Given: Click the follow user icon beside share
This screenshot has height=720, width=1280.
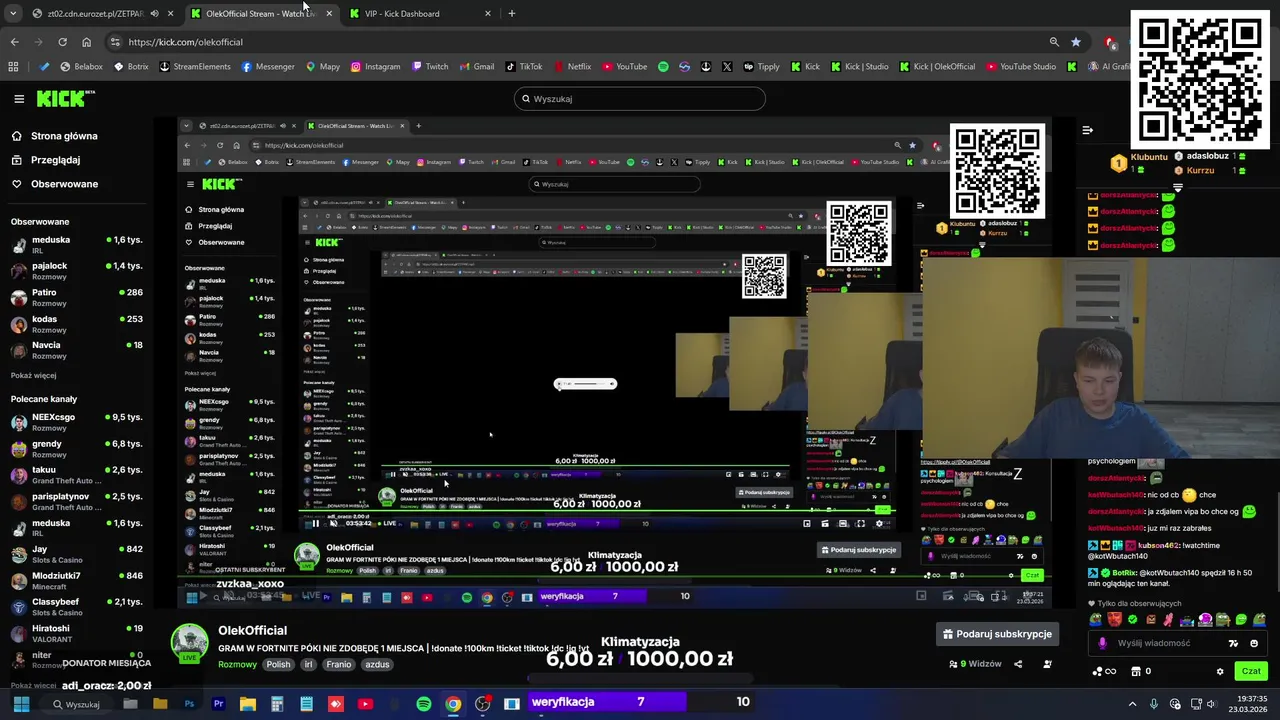Looking at the screenshot, I should coord(1047,664).
